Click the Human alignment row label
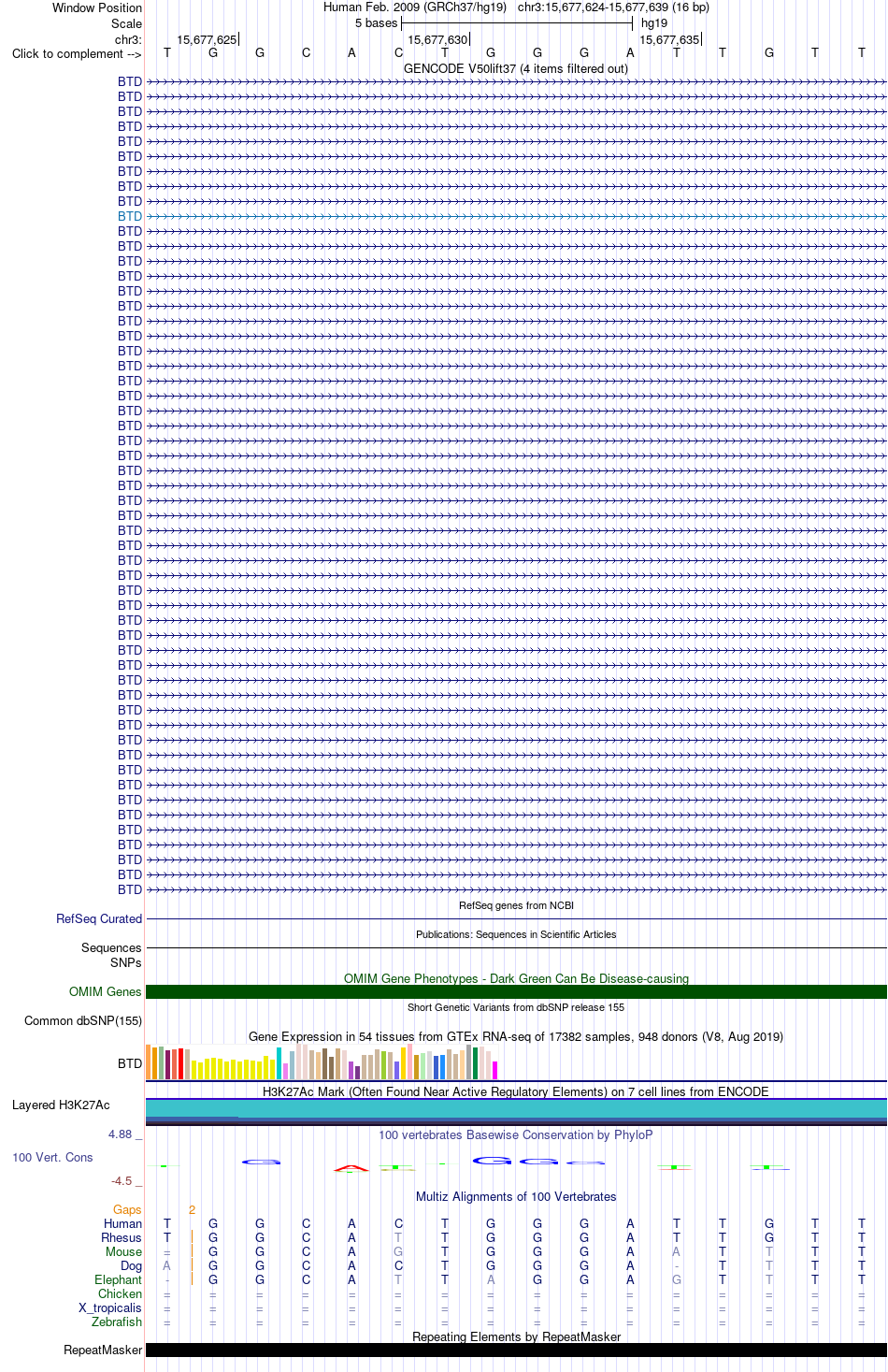Screen dimensions: 888x1372 point(123,1223)
